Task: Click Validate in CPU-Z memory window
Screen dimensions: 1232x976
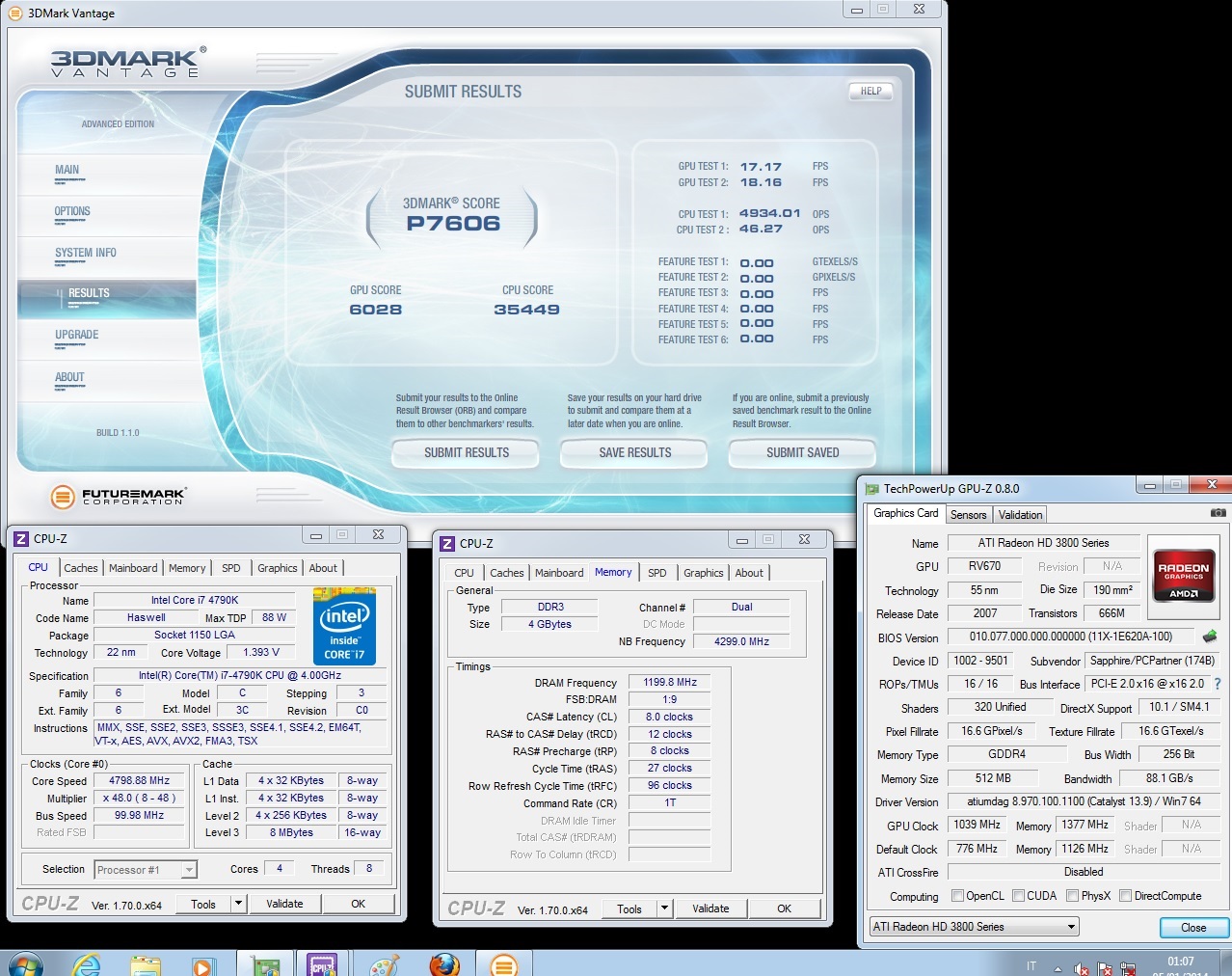Action: point(710,908)
